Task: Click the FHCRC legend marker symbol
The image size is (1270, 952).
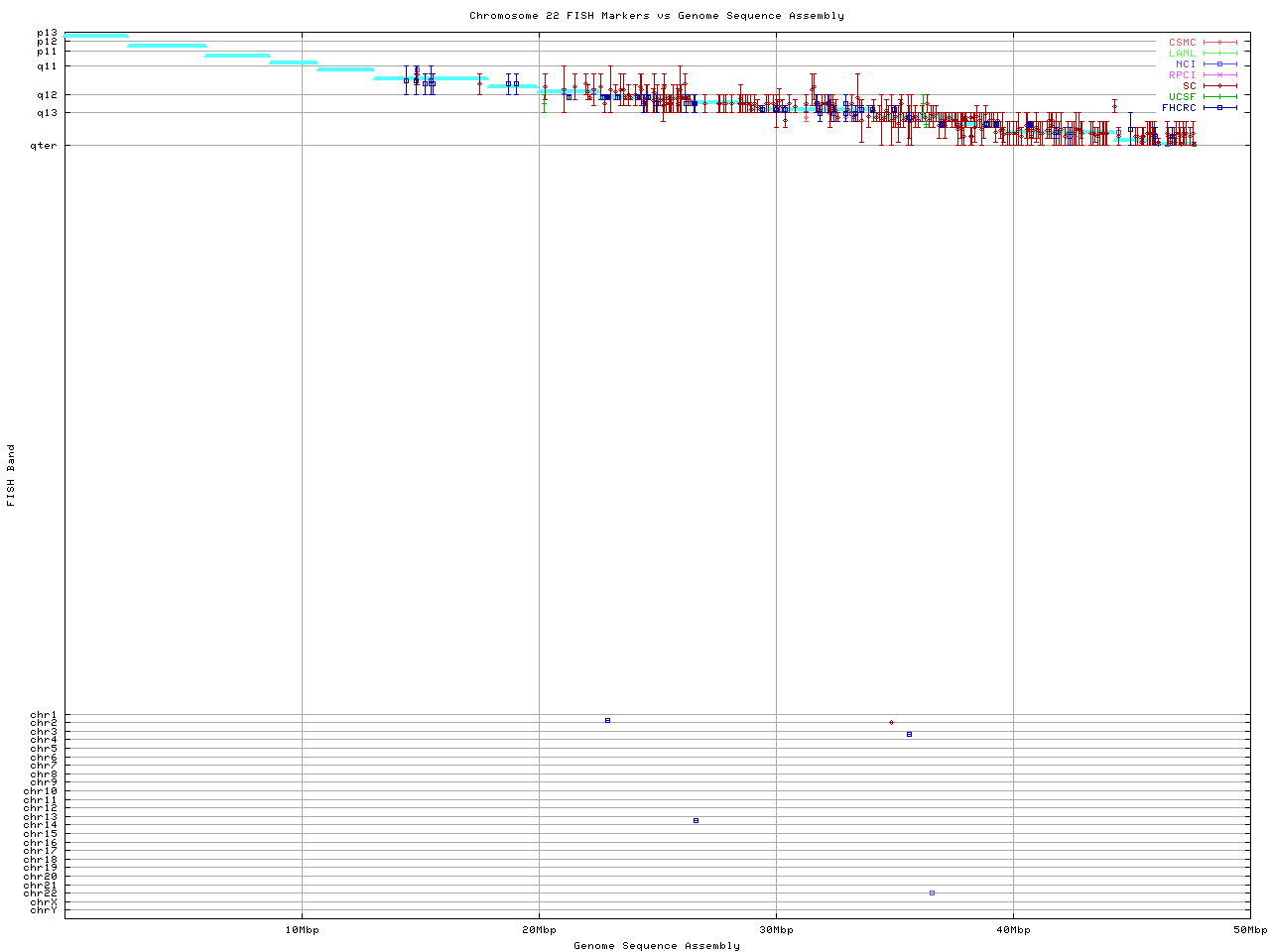Action: point(1219,107)
